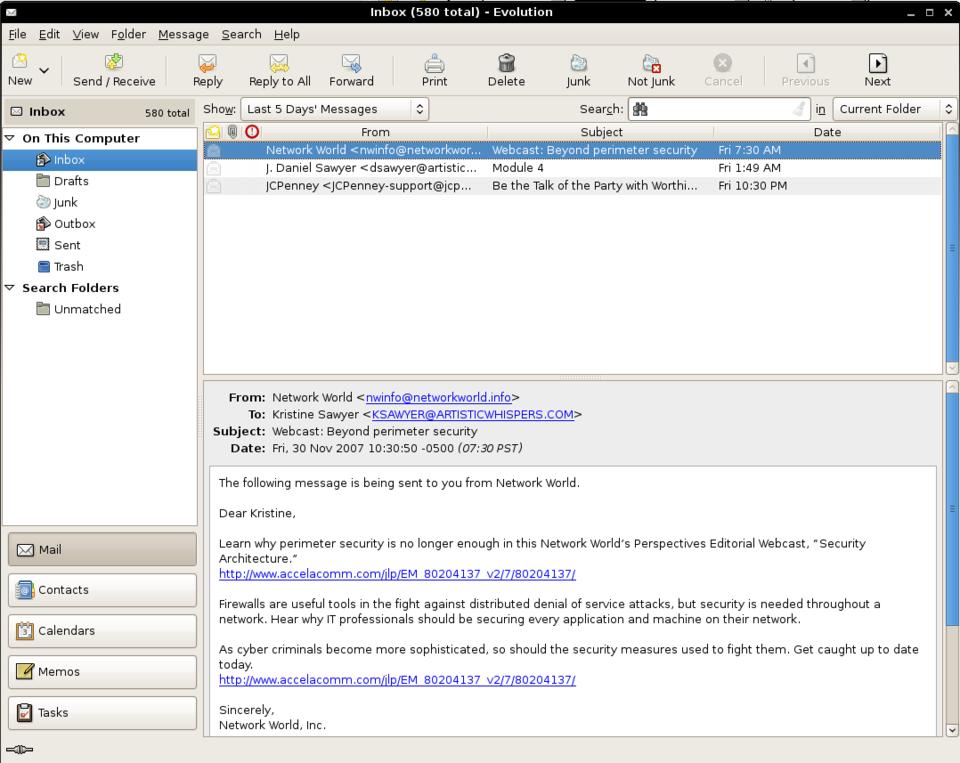The width and height of the screenshot is (960, 763).
Task: Sort by the attachment column header
Action: pyautogui.click(x=233, y=132)
